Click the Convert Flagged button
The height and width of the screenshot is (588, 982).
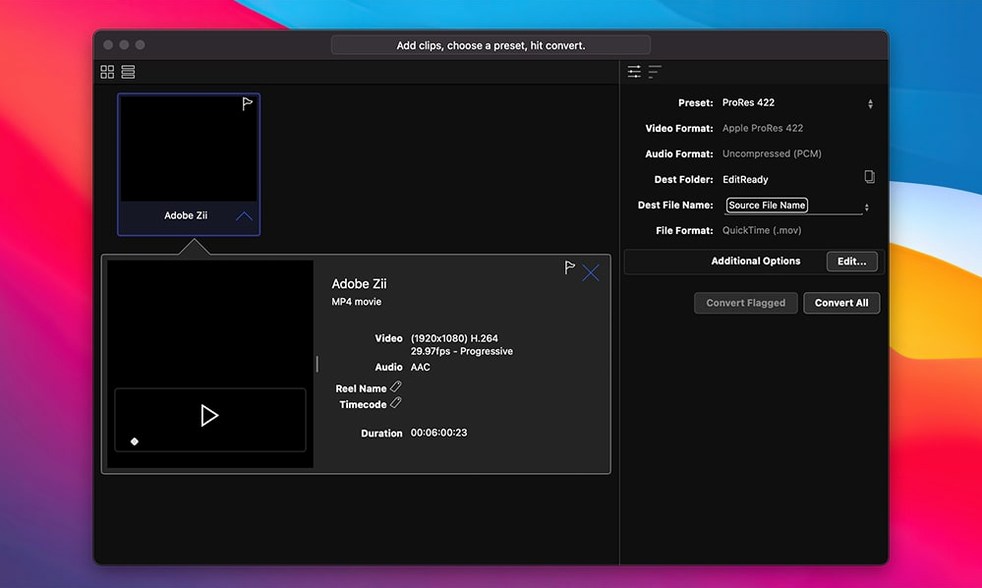click(x=745, y=303)
